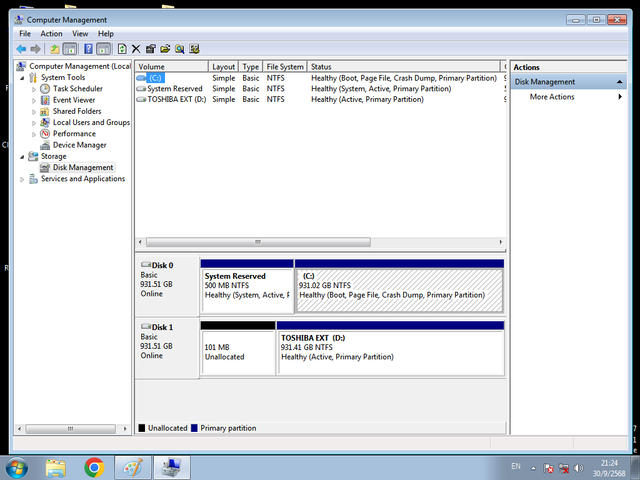The width and height of the screenshot is (640, 480).
Task: Click tree pane horizontal scrollbar thumb
Action: click(x=71, y=429)
